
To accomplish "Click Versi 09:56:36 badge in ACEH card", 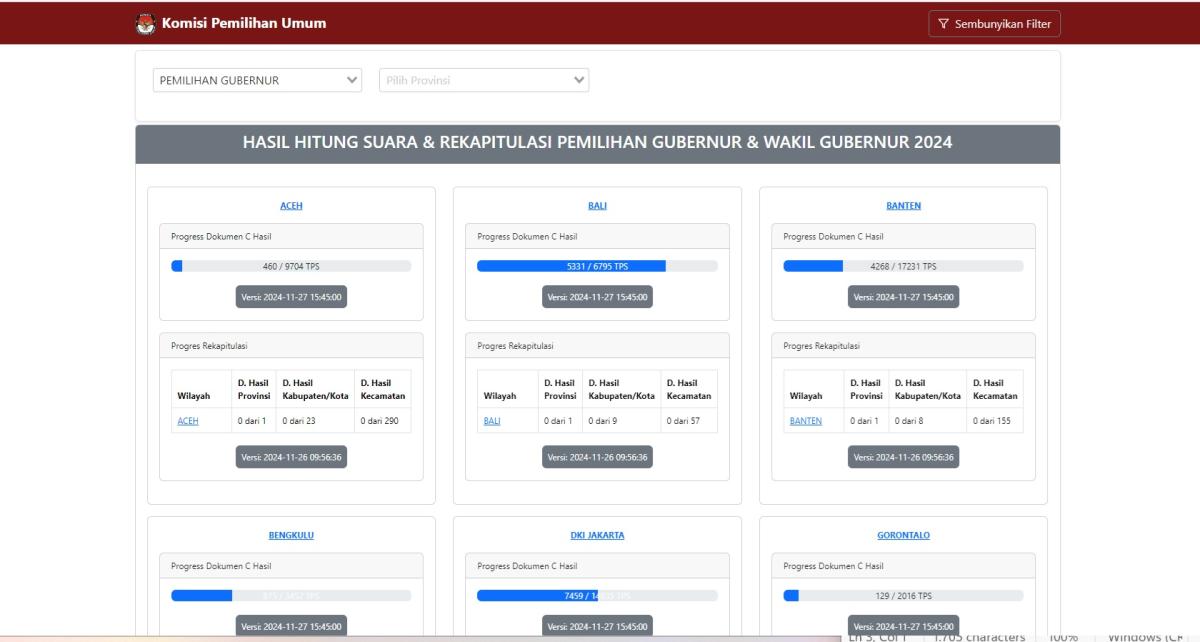I will (x=291, y=457).
